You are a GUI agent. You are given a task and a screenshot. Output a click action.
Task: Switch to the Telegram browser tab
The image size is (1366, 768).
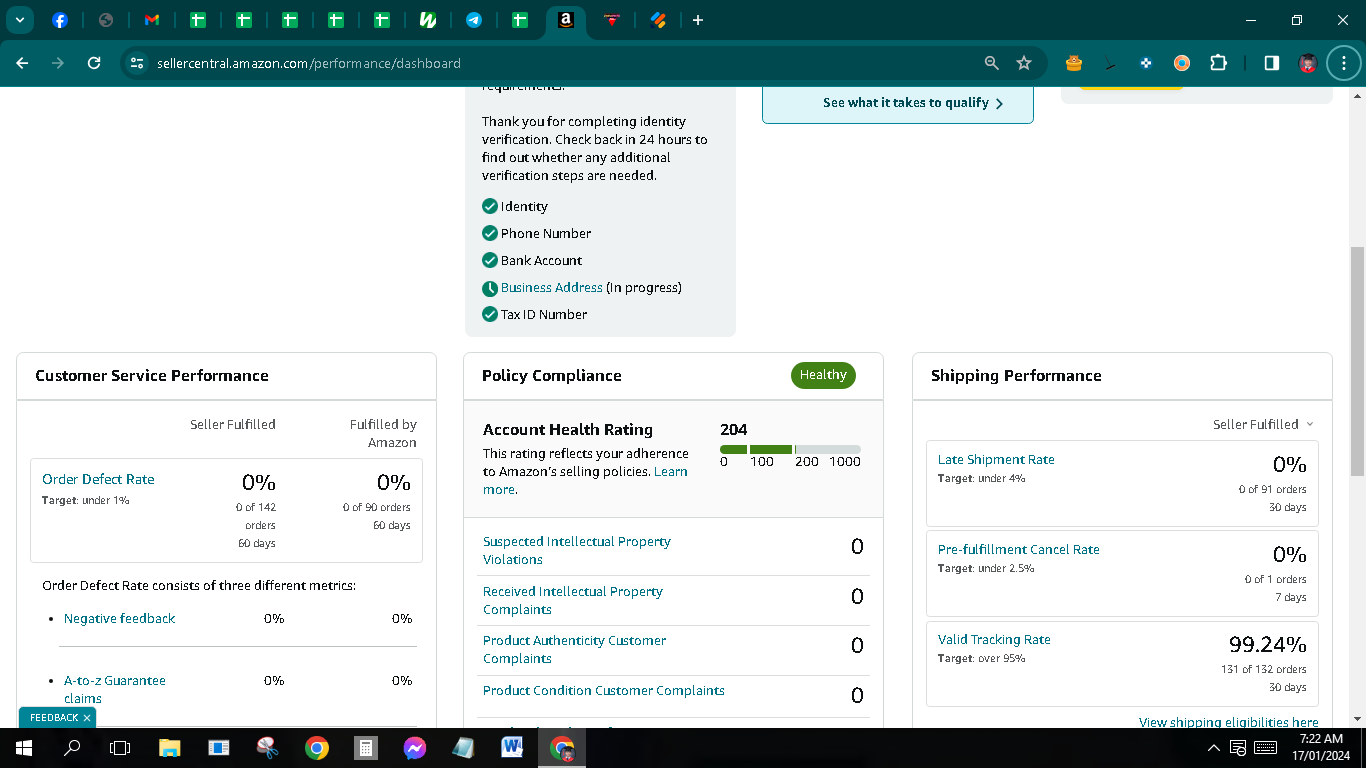coord(474,20)
